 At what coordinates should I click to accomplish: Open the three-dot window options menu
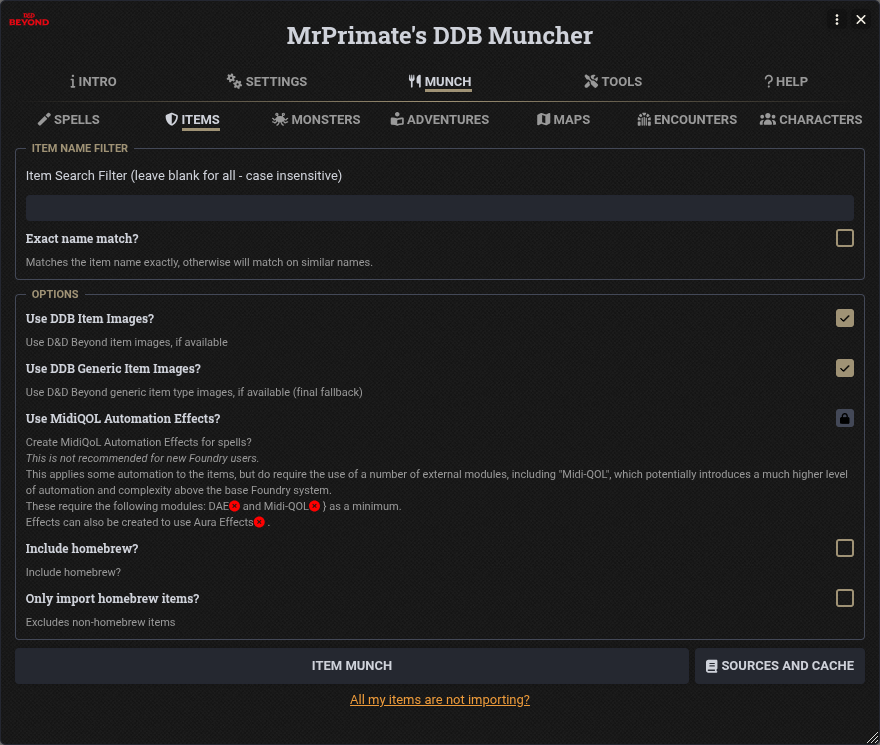click(x=837, y=20)
